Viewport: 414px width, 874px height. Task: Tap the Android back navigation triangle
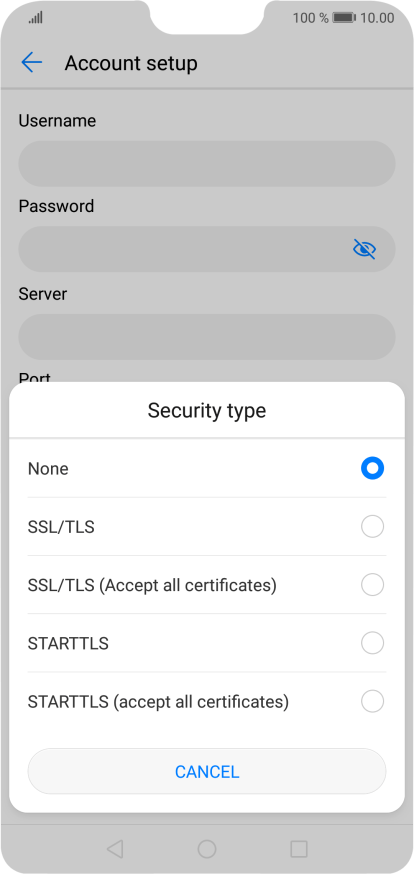coord(115,849)
